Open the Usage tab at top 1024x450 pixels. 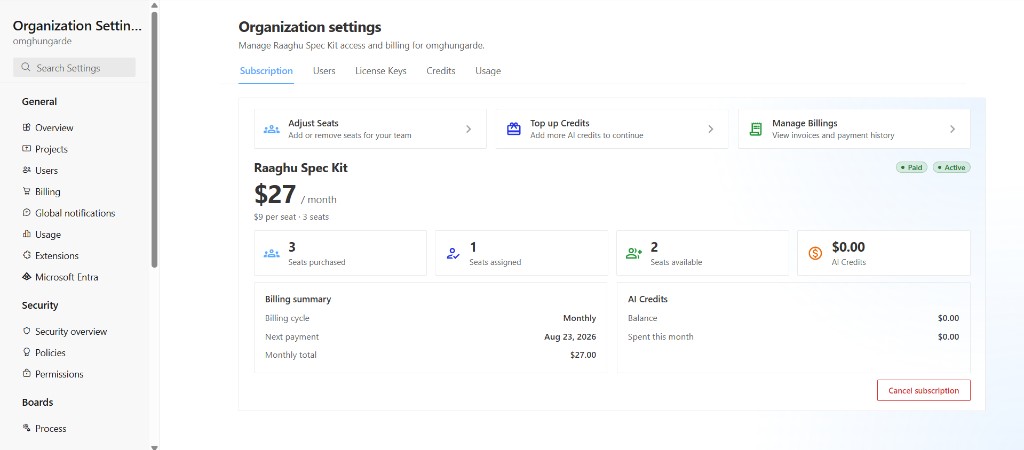(488, 71)
